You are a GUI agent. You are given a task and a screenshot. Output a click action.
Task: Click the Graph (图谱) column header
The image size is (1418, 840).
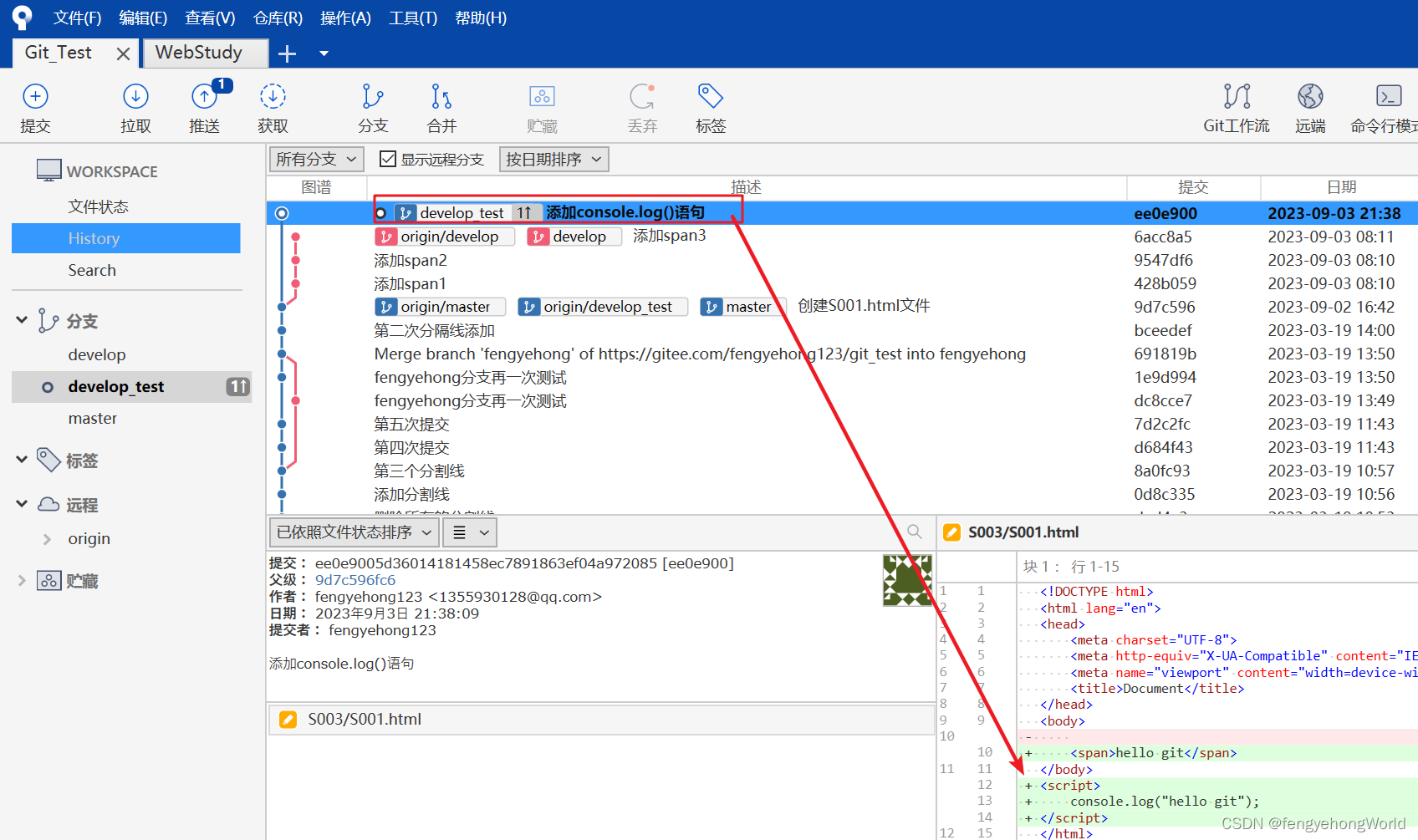coord(316,187)
